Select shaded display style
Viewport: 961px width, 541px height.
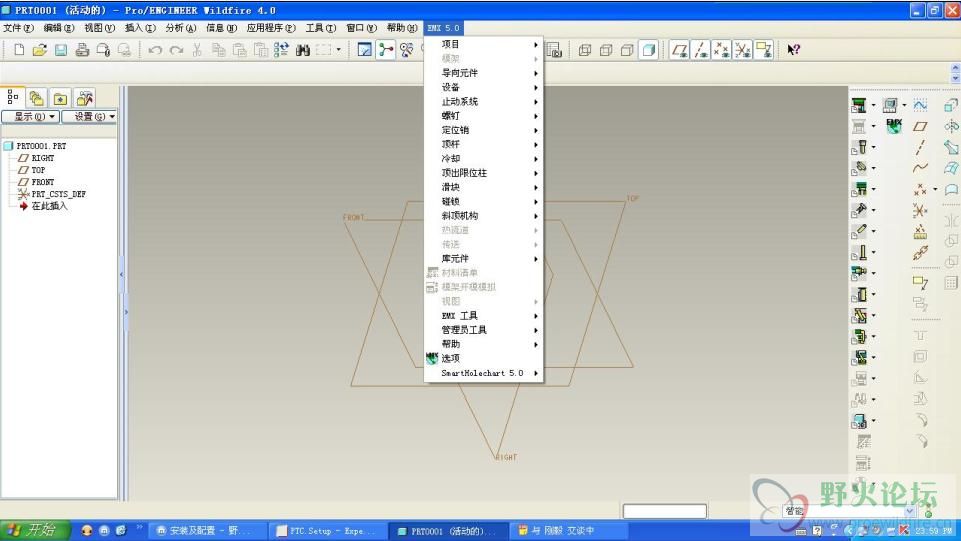[648, 50]
